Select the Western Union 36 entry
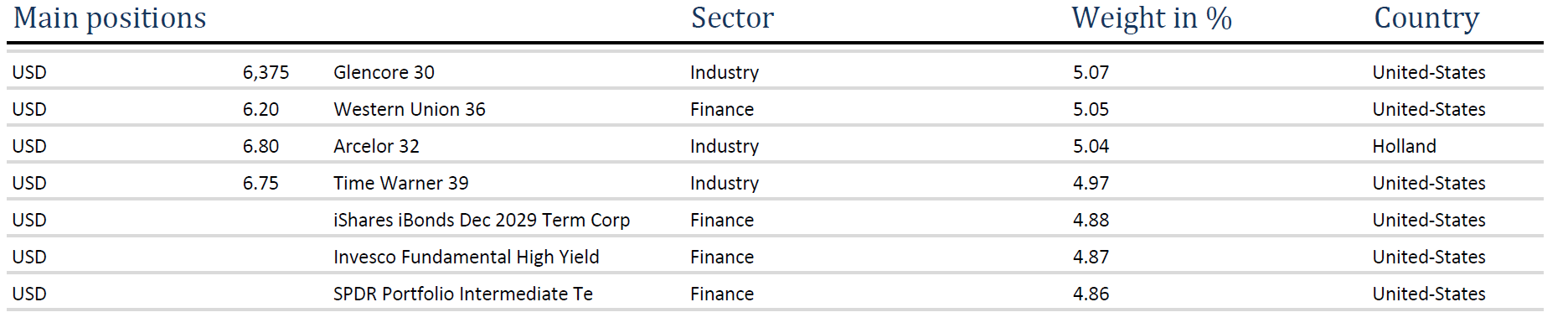 [x=410, y=110]
